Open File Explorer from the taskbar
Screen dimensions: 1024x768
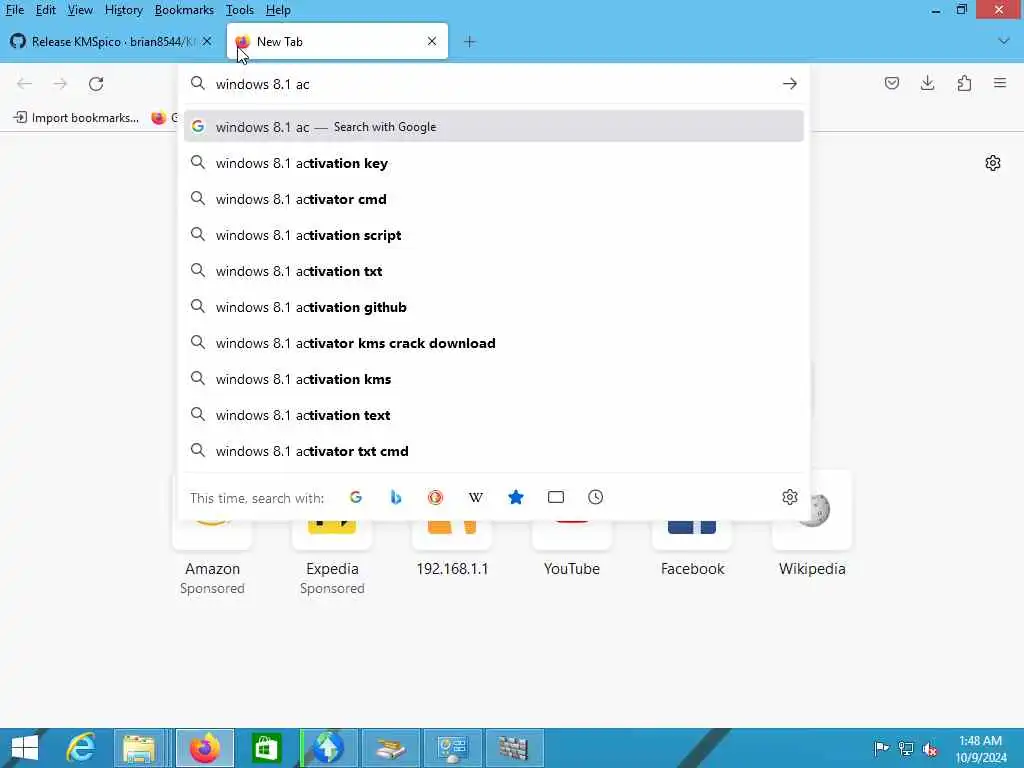click(139, 748)
